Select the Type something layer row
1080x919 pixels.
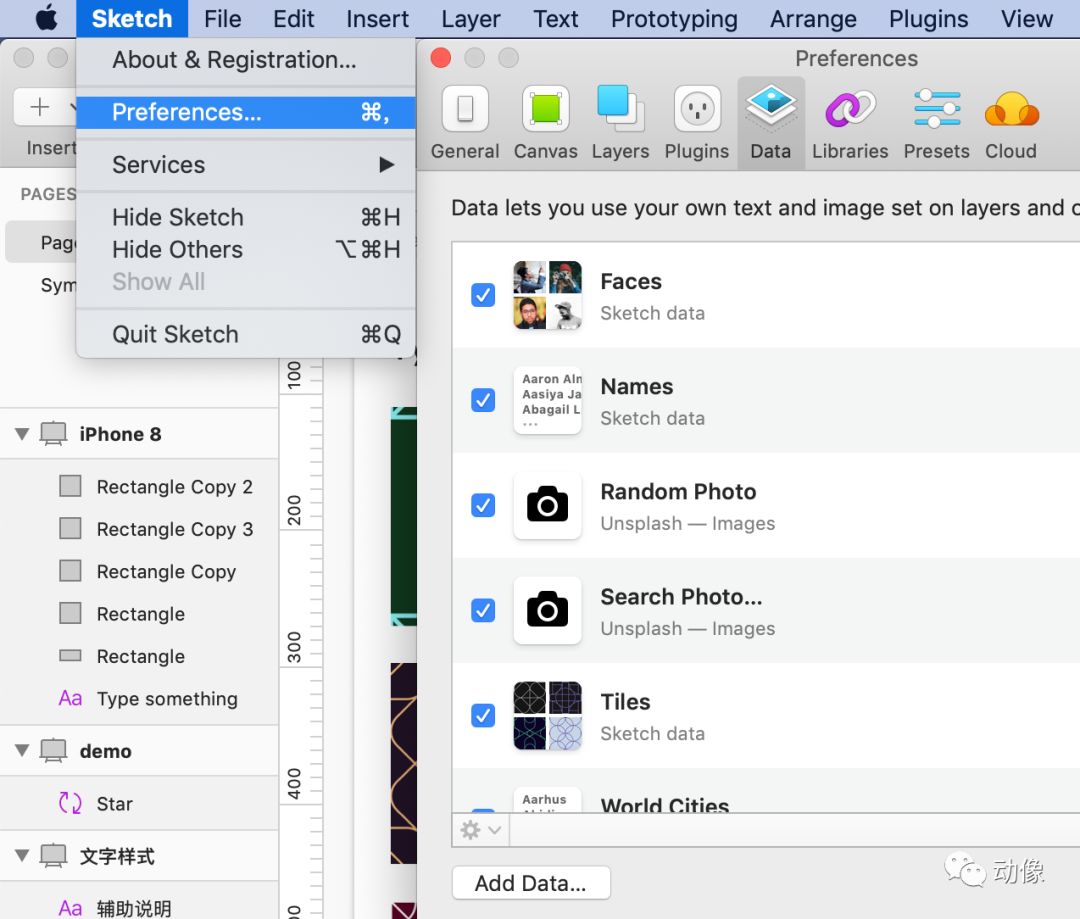tap(139, 699)
